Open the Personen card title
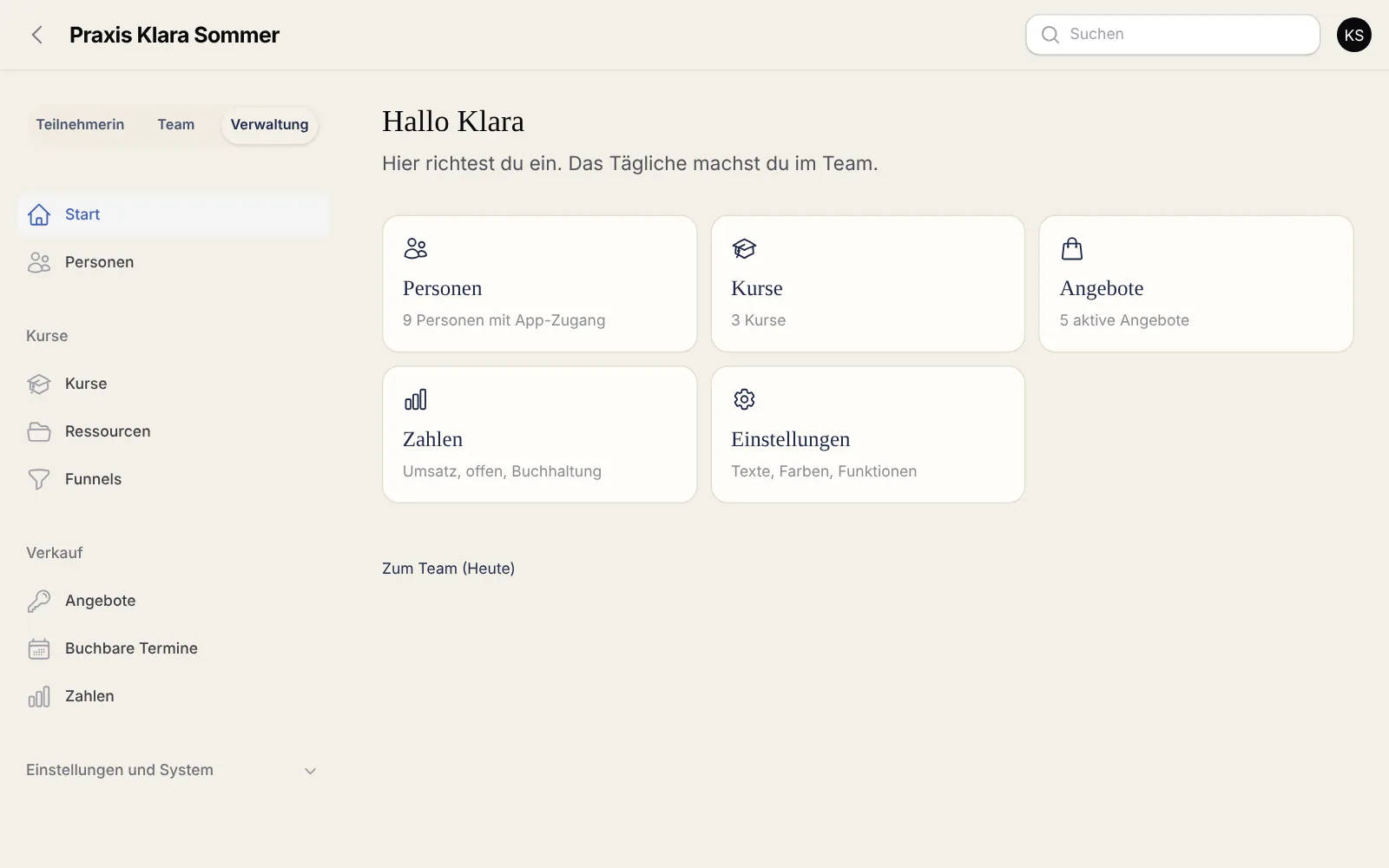The height and width of the screenshot is (868, 1389). click(442, 288)
